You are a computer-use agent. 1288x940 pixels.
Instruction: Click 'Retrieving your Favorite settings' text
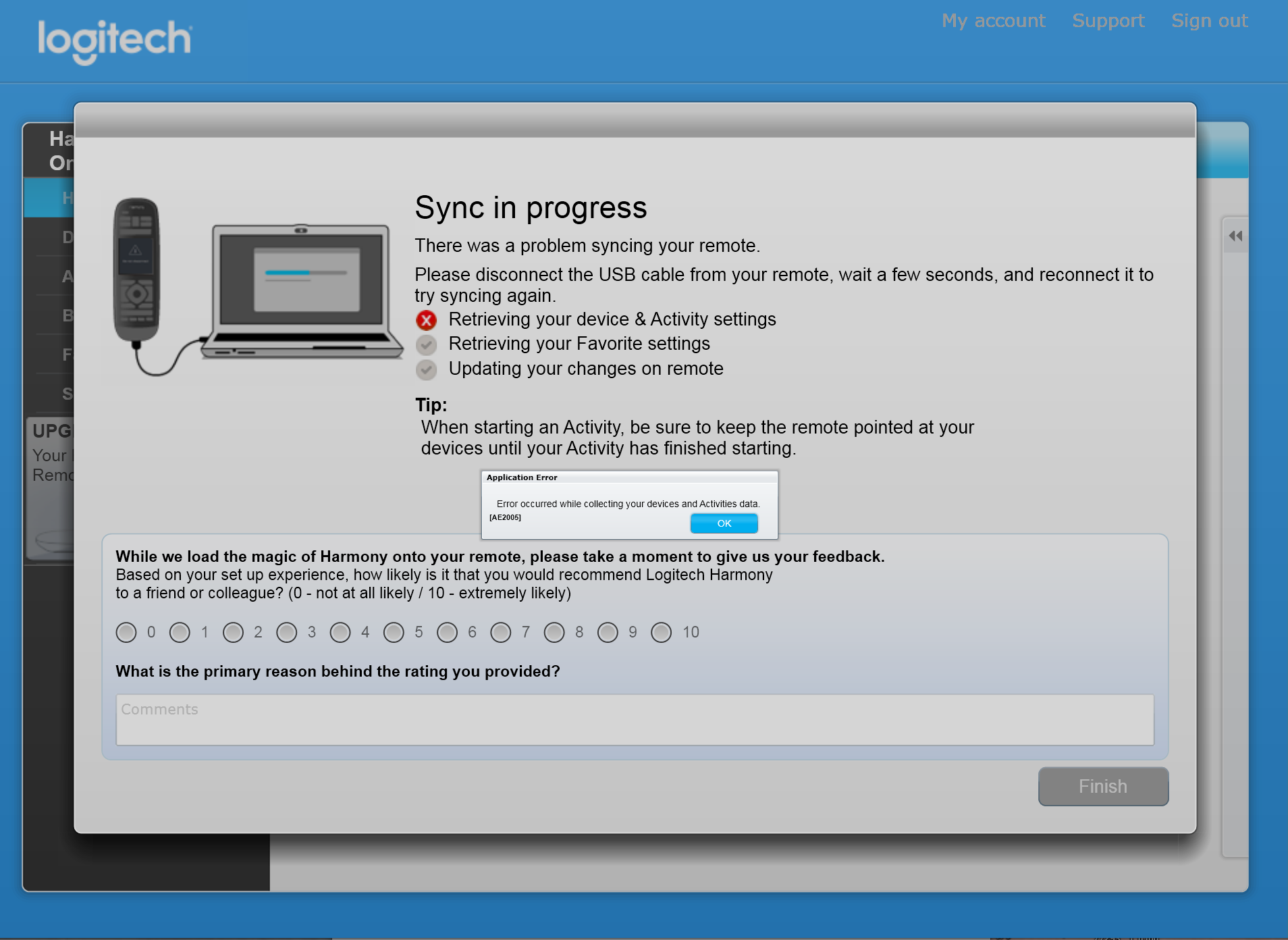click(579, 344)
